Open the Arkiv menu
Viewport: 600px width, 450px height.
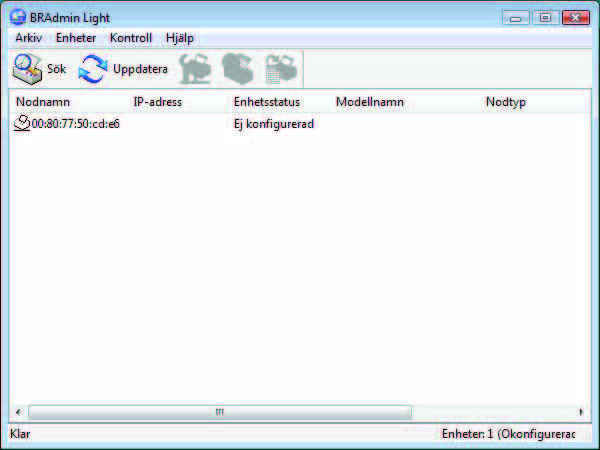29,38
